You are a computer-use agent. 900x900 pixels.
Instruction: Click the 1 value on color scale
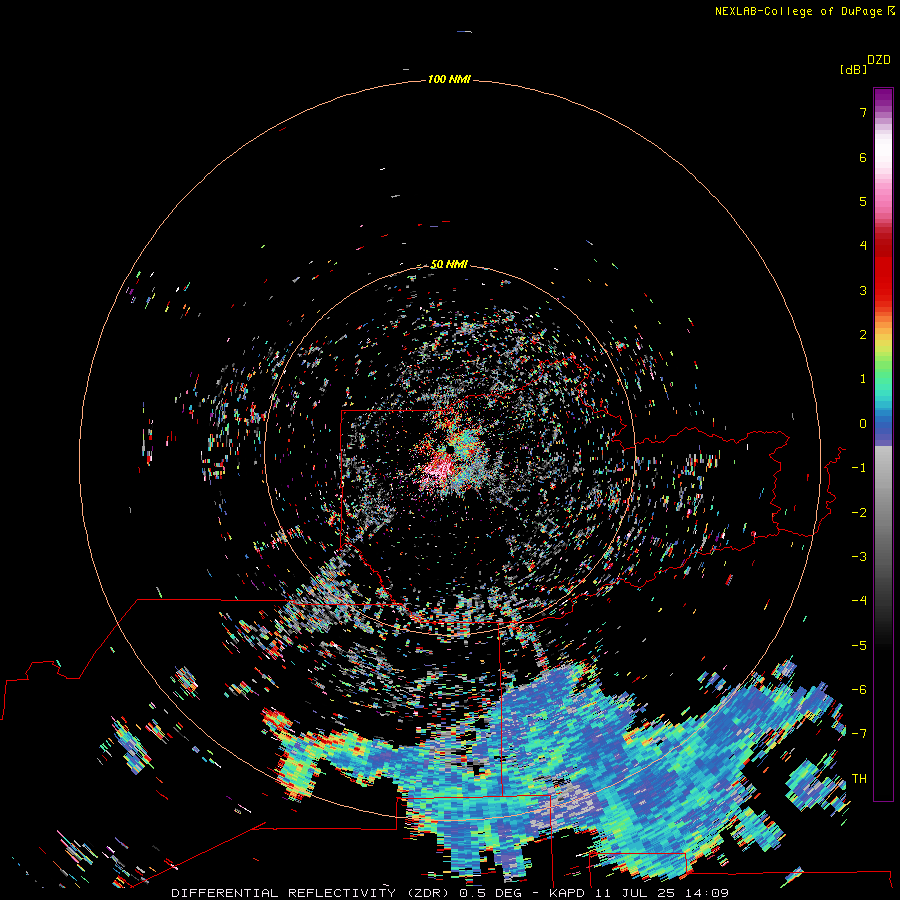click(863, 379)
